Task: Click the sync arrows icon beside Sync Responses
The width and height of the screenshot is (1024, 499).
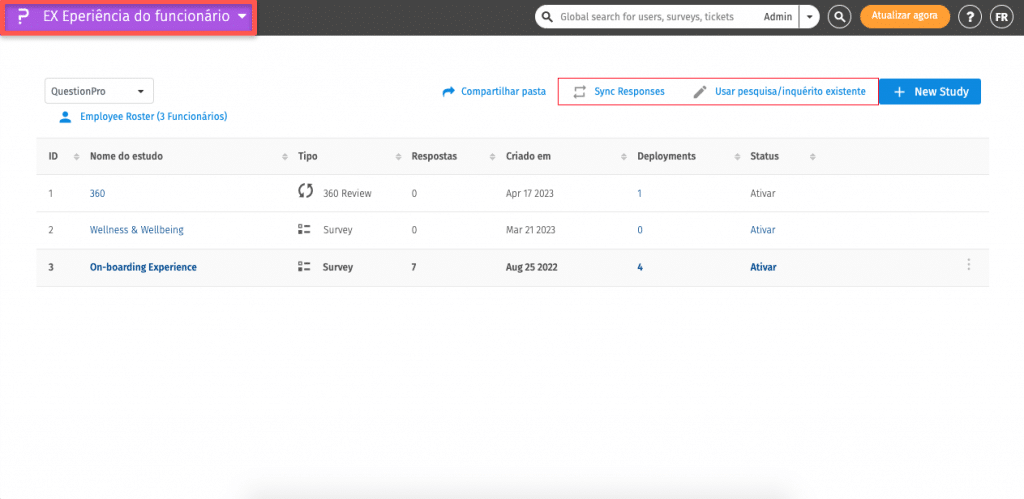Action: click(579, 91)
